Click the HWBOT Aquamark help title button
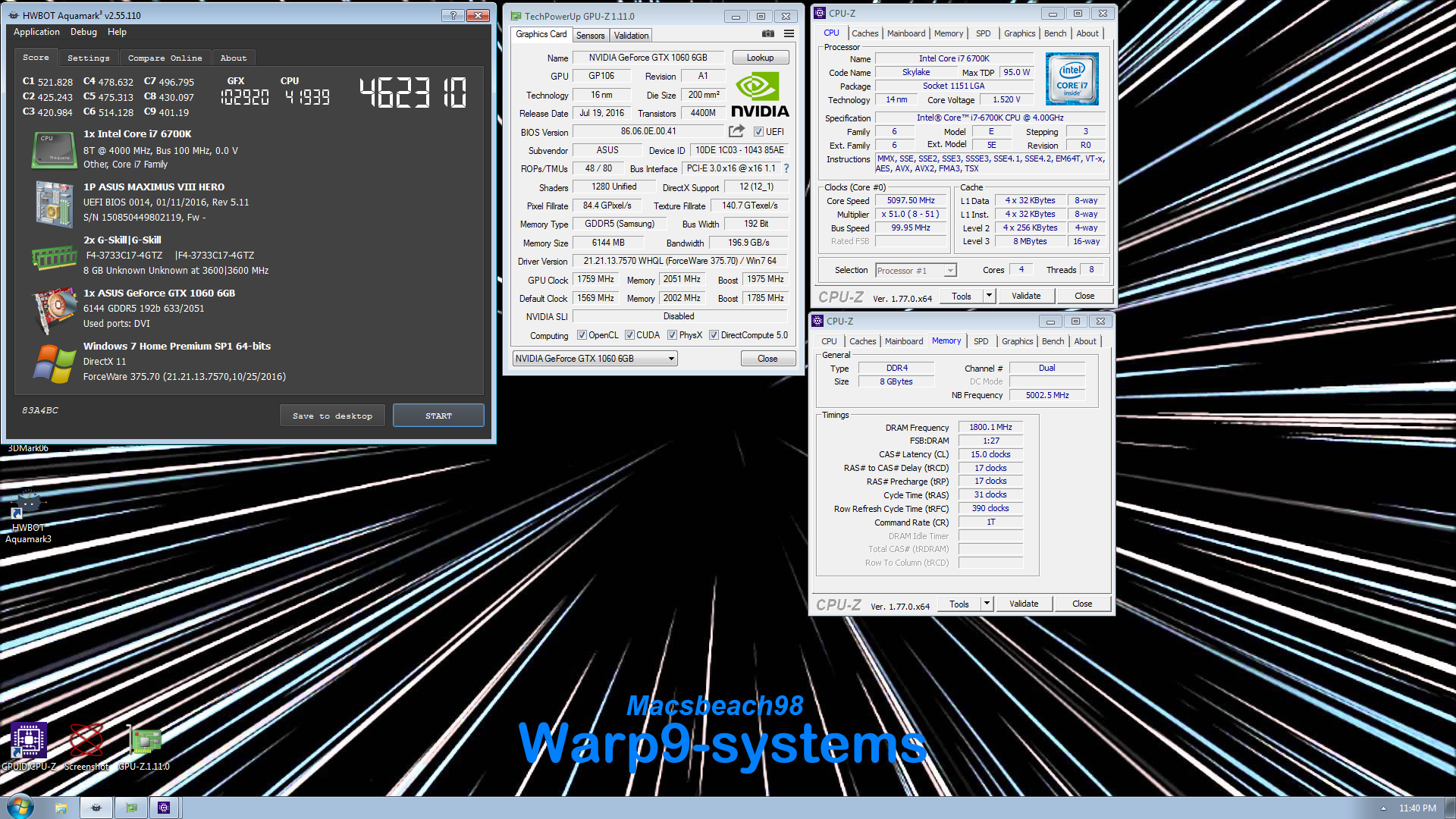 453,15
